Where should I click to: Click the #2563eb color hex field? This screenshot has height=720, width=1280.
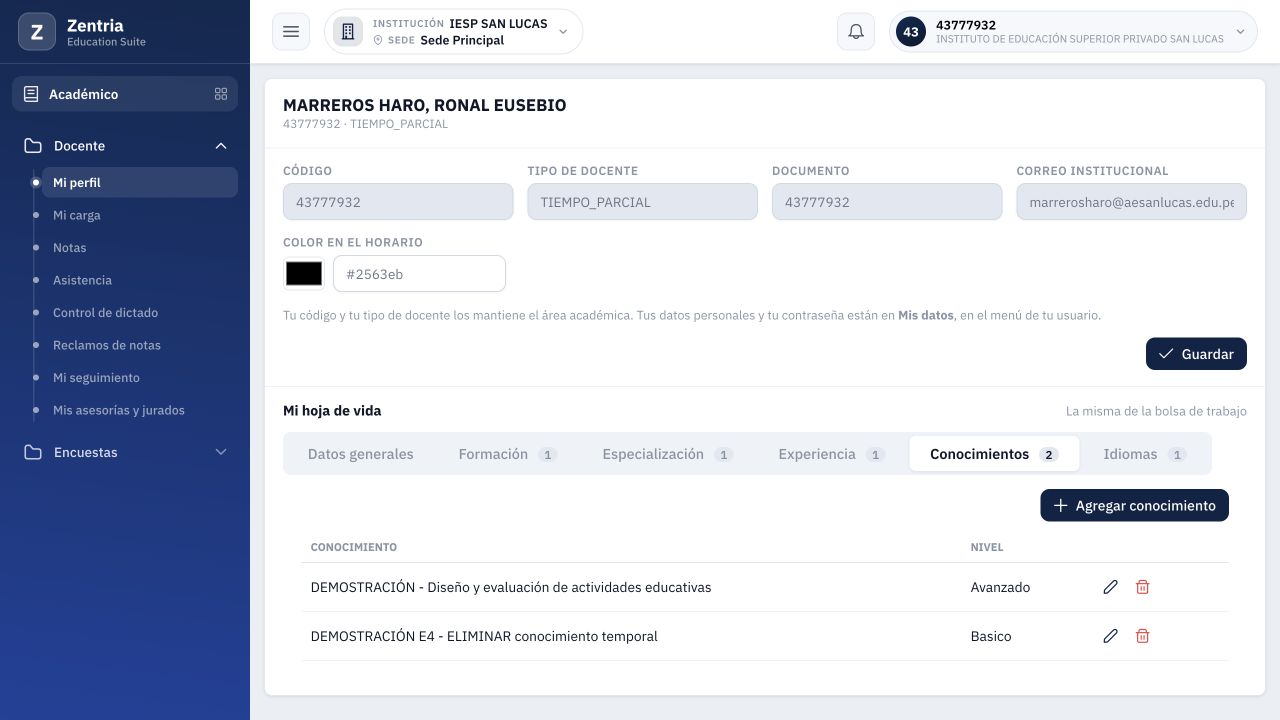point(419,273)
